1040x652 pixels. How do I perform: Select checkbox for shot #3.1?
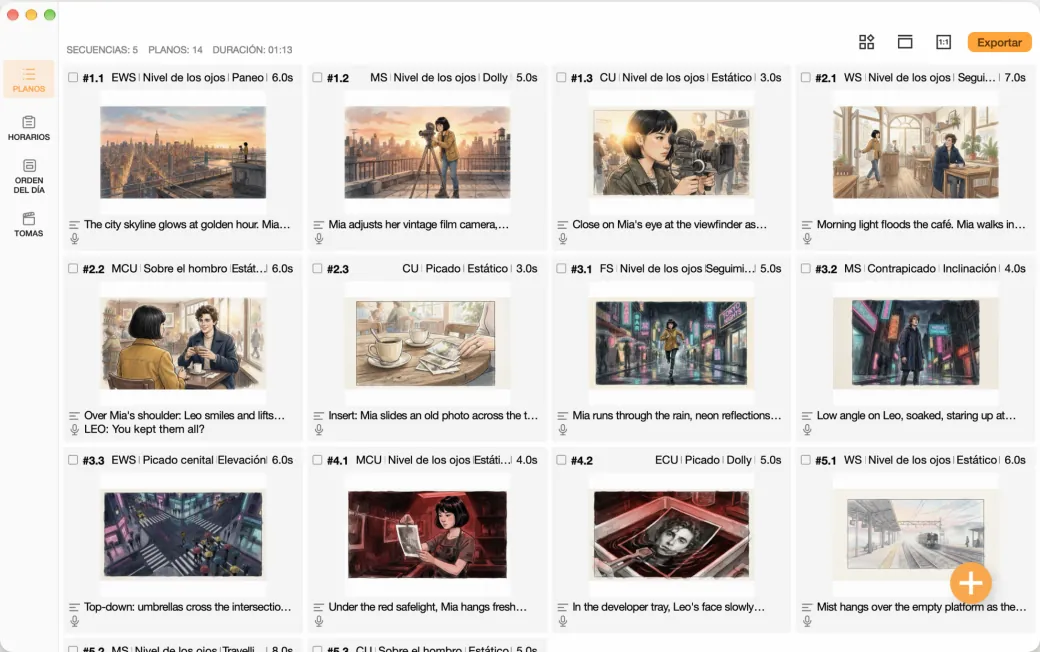[561, 269]
